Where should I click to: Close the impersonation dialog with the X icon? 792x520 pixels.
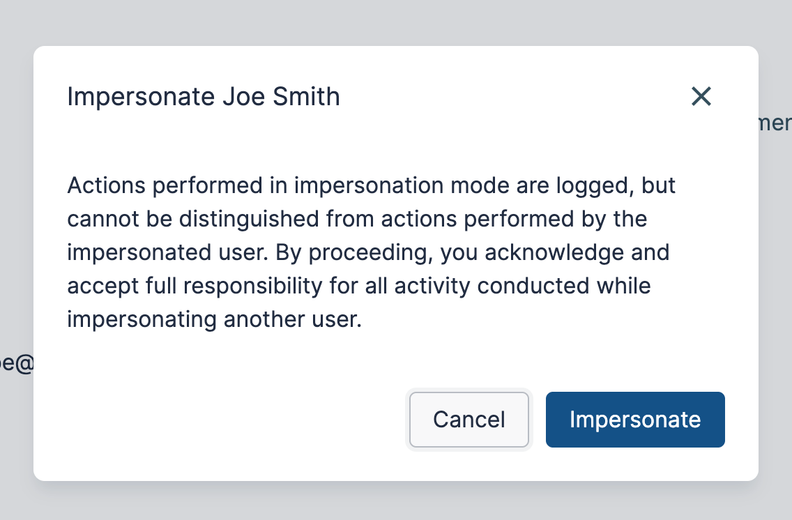[x=701, y=96]
